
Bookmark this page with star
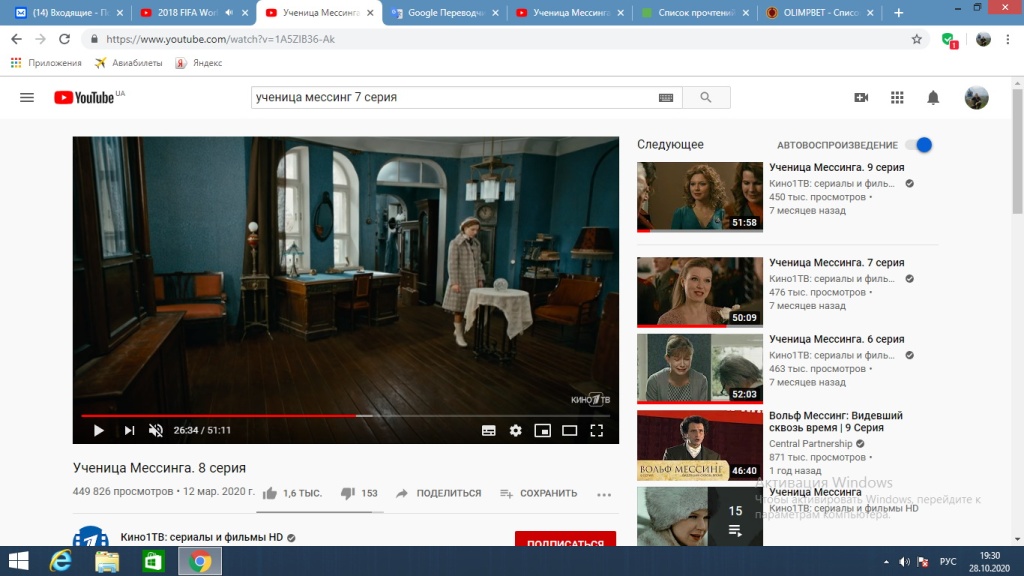917,39
